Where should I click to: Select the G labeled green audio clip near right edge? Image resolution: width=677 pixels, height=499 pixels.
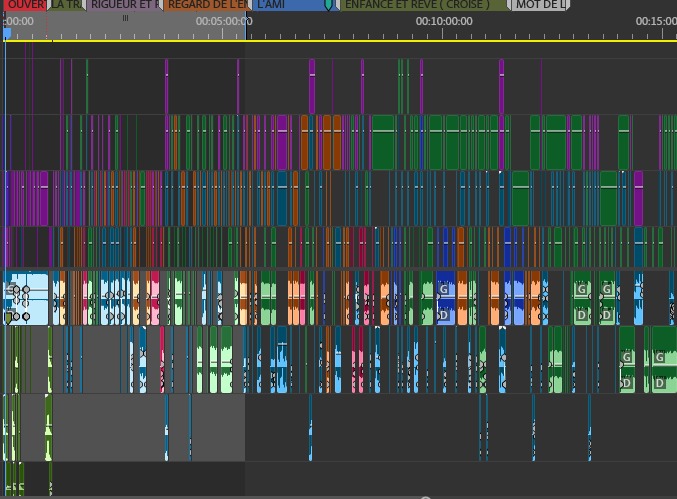click(664, 360)
